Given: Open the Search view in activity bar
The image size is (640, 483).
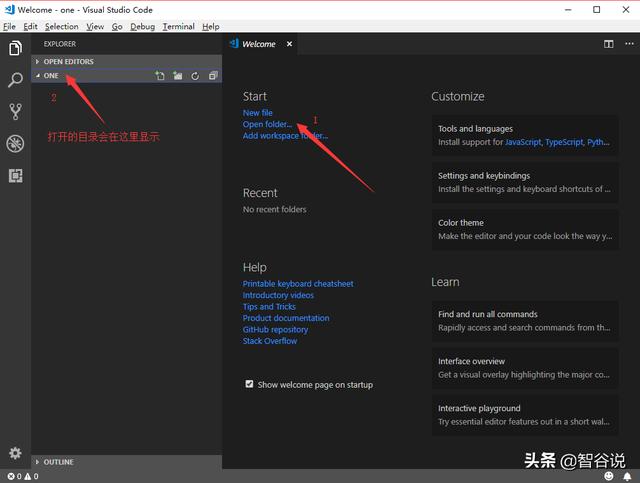Looking at the screenshot, I should pyautogui.click(x=15, y=80).
